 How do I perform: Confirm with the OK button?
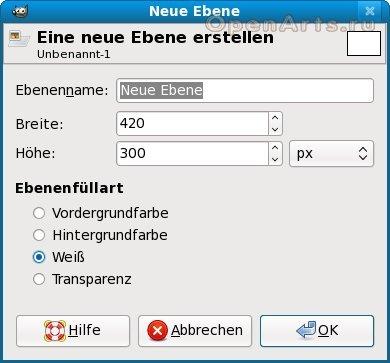coord(317,331)
